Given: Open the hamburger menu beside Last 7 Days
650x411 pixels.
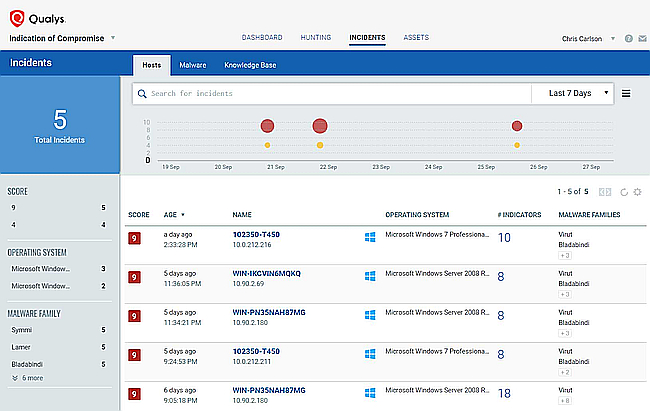Looking at the screenshot, I should click(x=626, y=94).
